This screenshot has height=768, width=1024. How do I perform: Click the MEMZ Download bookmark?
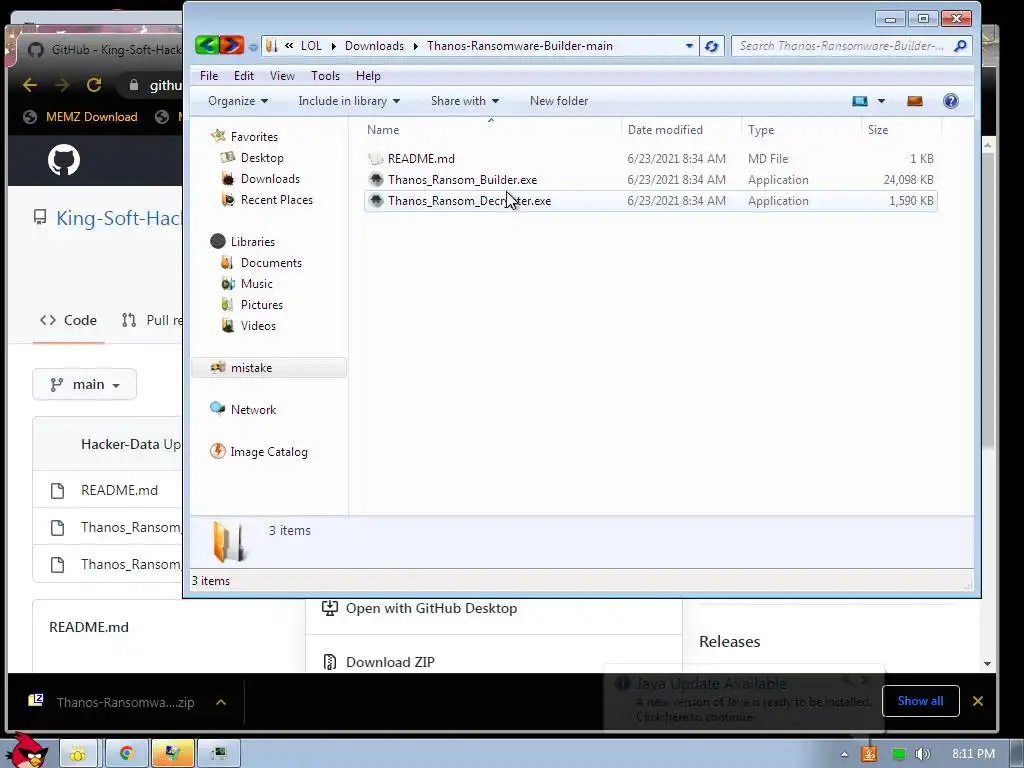pyautogui.click(x=81, y=117)
